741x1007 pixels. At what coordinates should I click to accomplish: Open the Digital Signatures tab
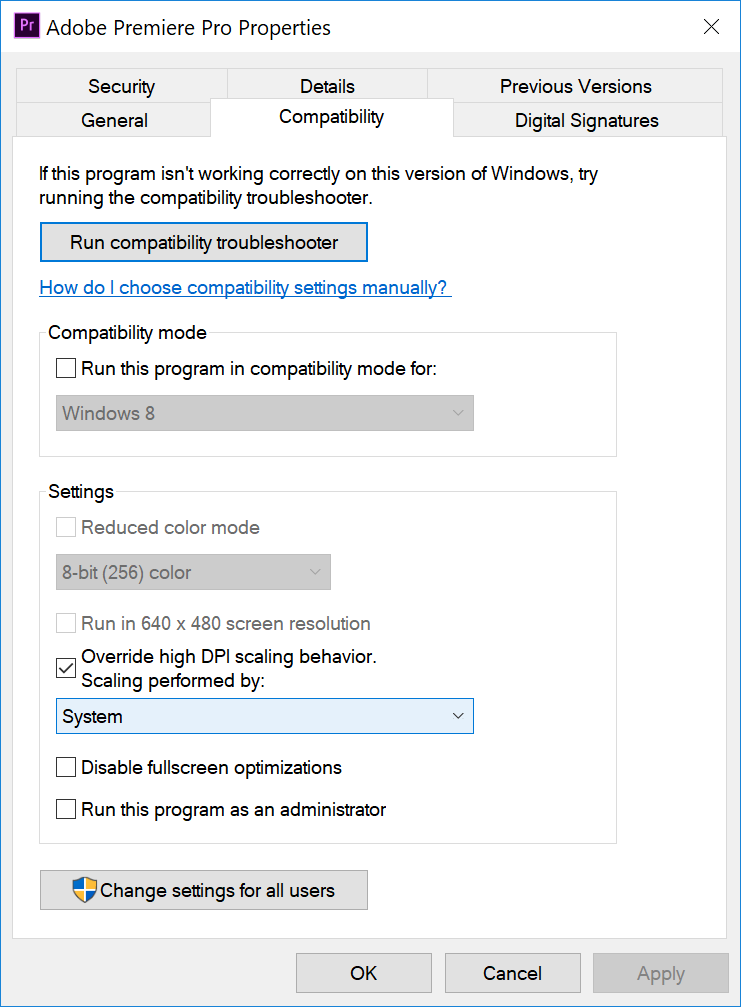(587, 120)
